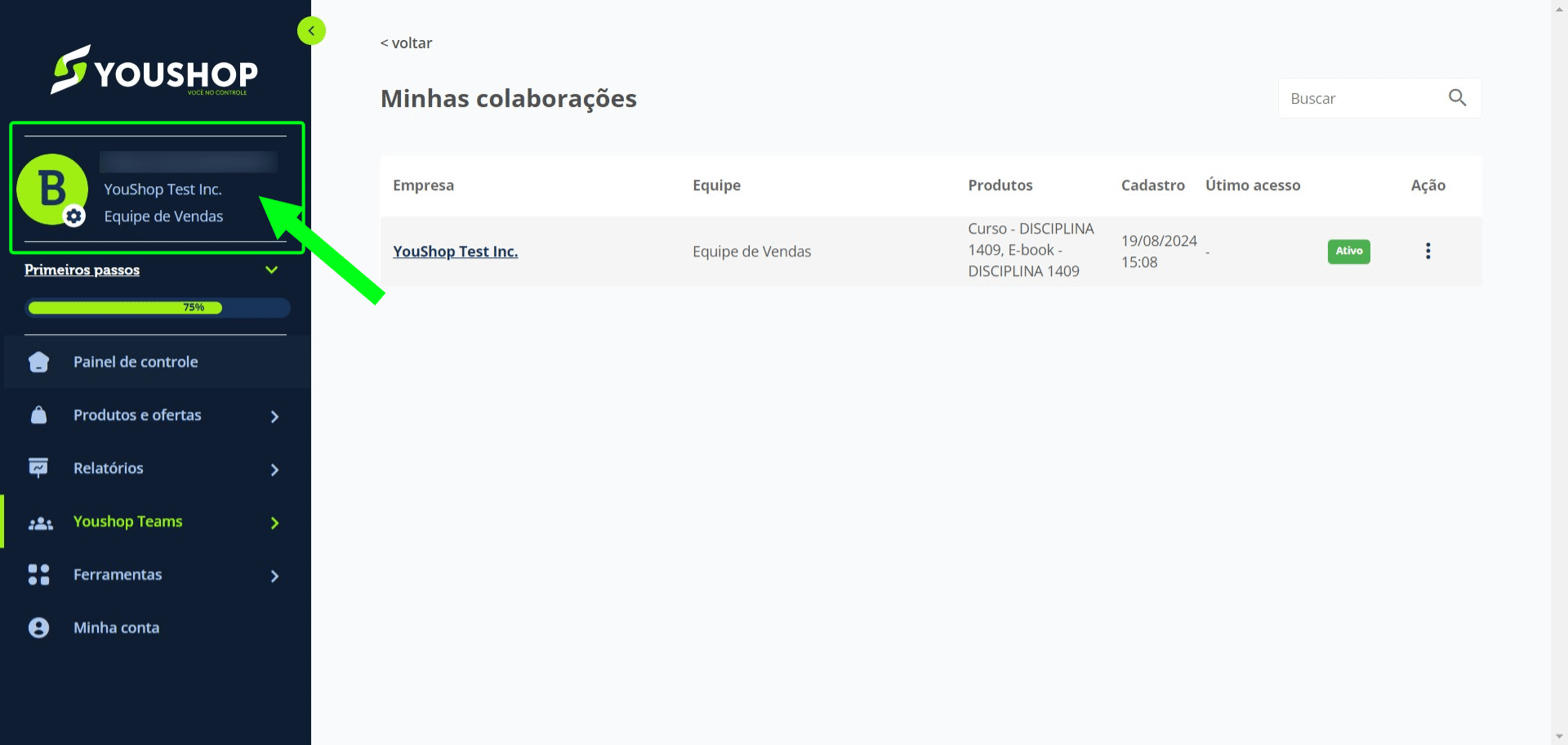The image size is (1568, 745).
Task: Expand the Produtos e ofertas submenu arrow
Action: [275, 417]
